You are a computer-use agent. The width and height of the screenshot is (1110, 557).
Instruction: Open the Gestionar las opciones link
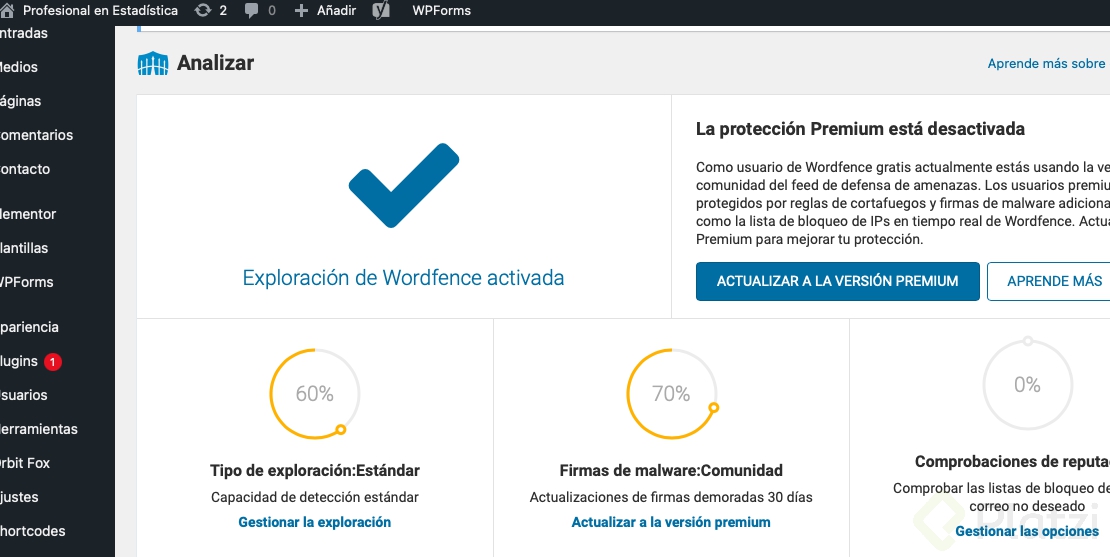[1027, 532]
